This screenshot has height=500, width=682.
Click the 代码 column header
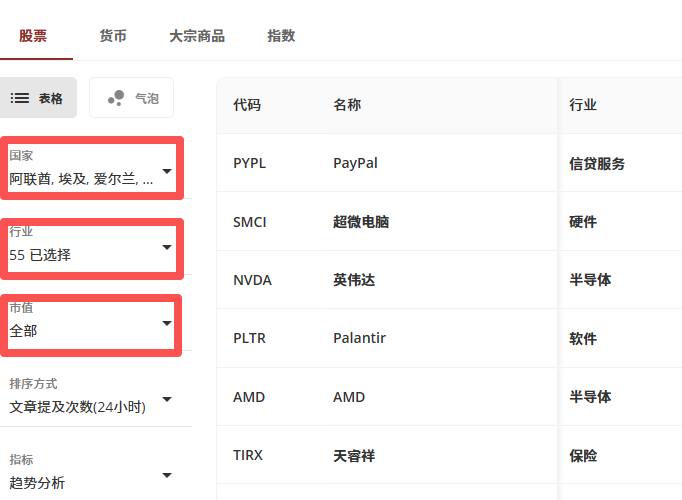point(247,105)
